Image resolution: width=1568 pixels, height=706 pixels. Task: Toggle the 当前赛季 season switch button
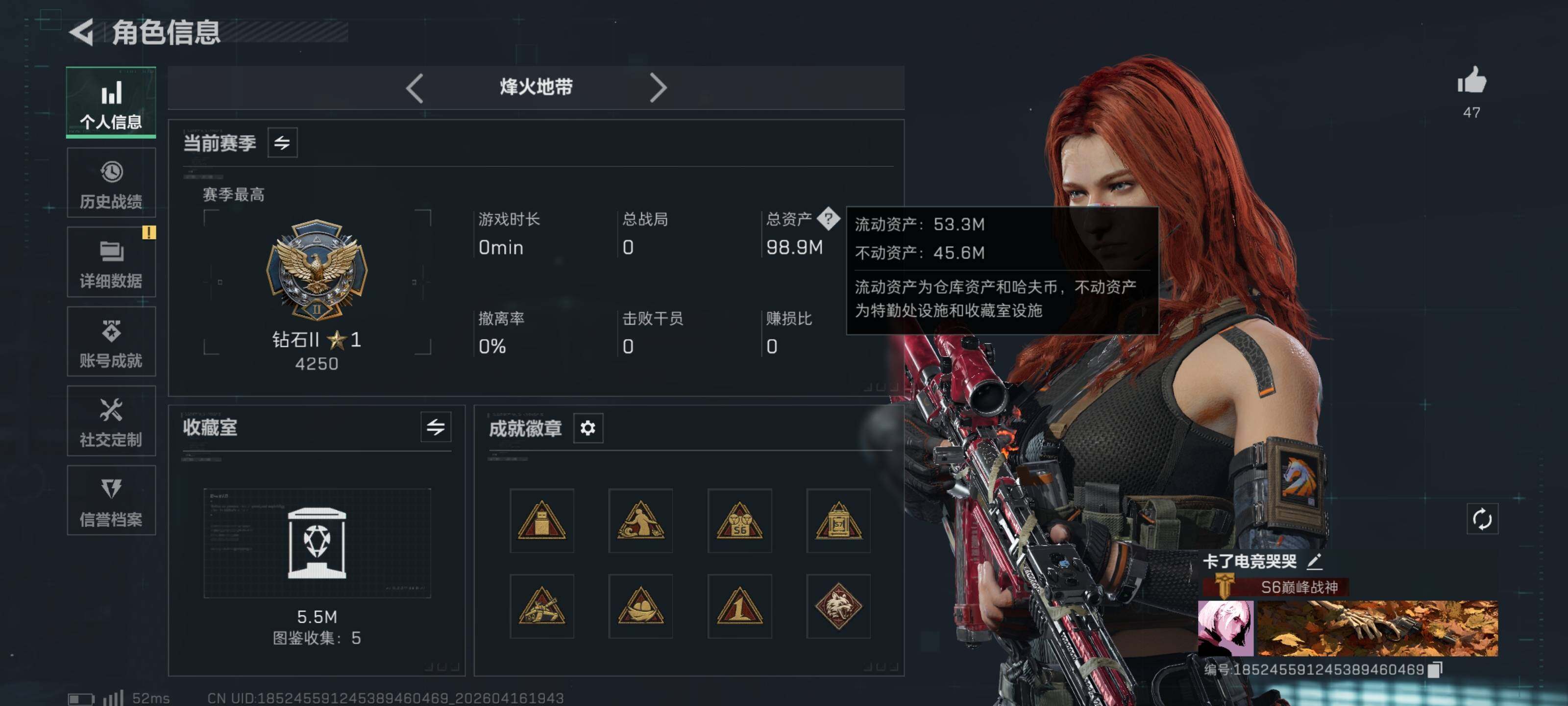[x=282, y=143]
